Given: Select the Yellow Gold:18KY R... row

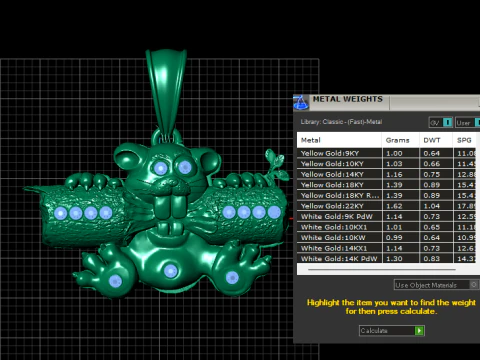Looking at the screenshot, I should (387, 195).
